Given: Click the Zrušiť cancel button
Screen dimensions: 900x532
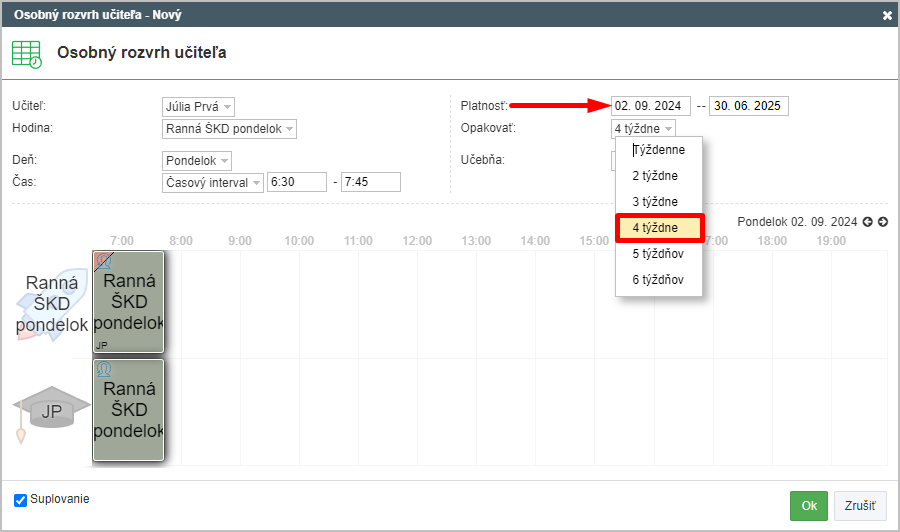Looking at the screenshot, I should [860, 506].
